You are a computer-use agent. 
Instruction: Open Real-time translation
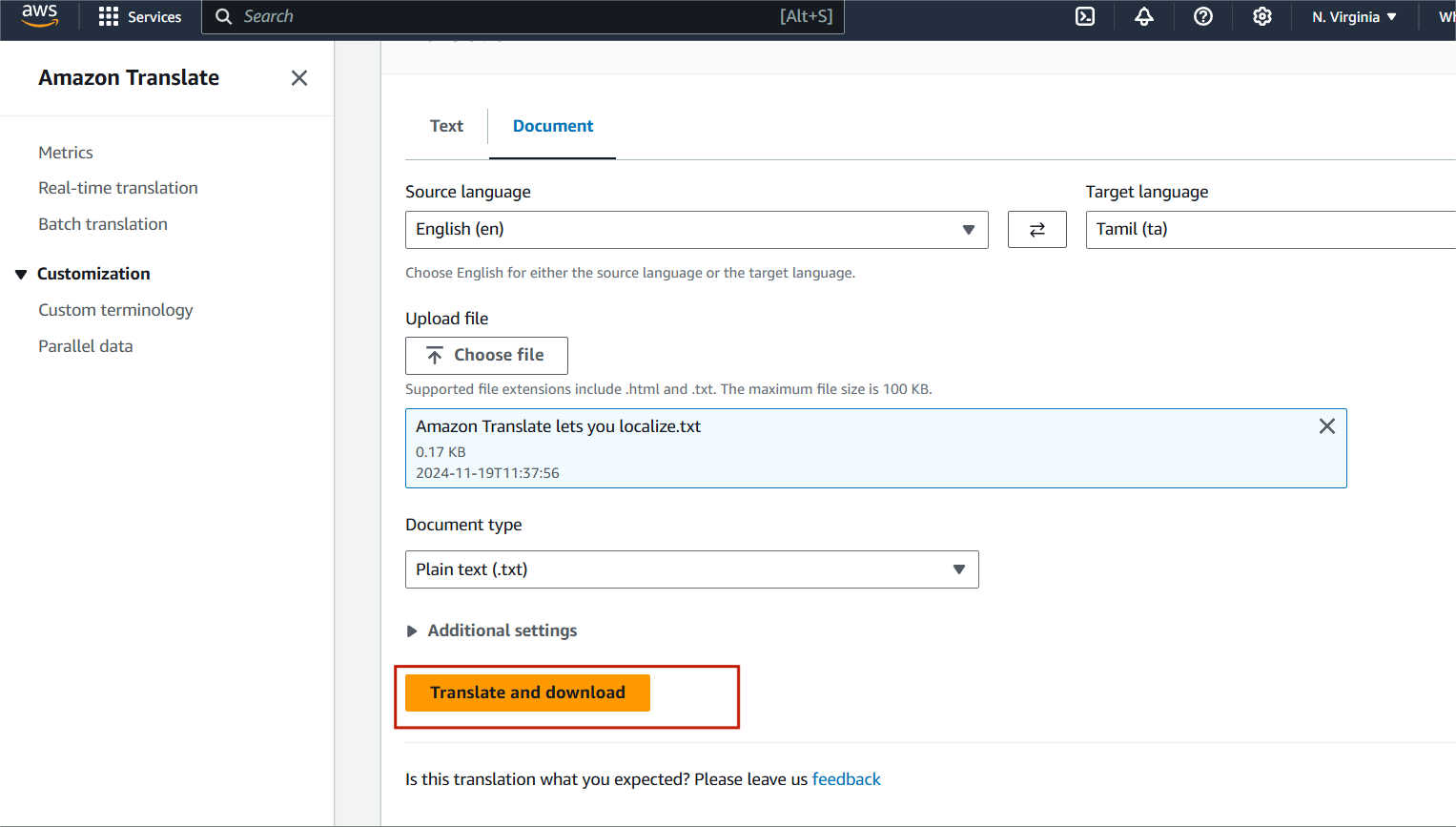[x=118, y=188]
